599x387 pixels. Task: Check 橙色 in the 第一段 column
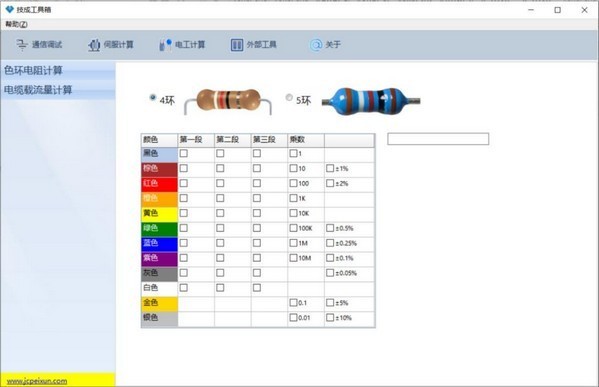(x=184, y=198)
